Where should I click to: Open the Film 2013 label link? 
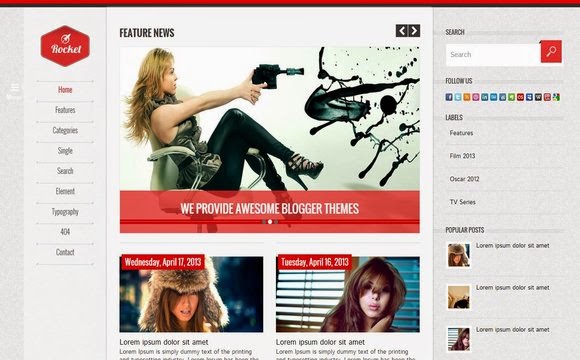[x=462, y=156]
